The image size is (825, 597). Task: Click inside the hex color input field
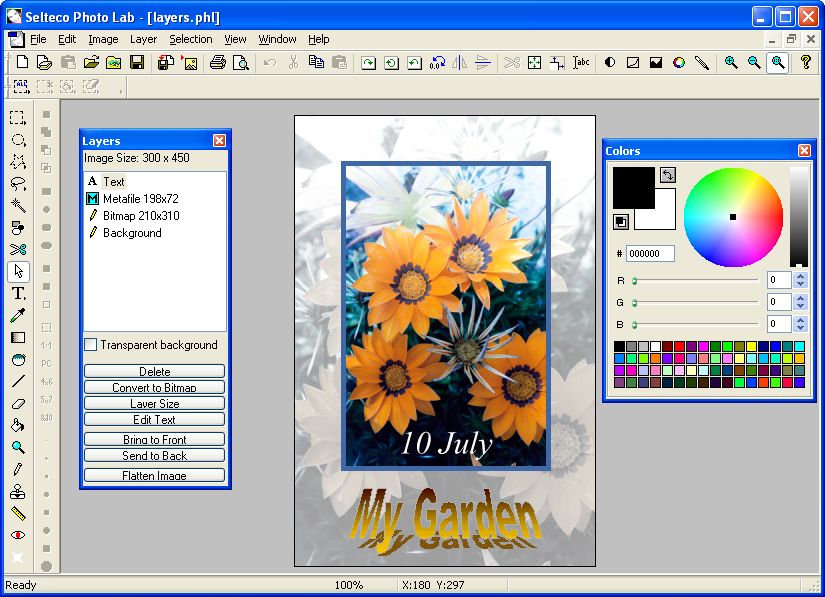click(650, 253)
